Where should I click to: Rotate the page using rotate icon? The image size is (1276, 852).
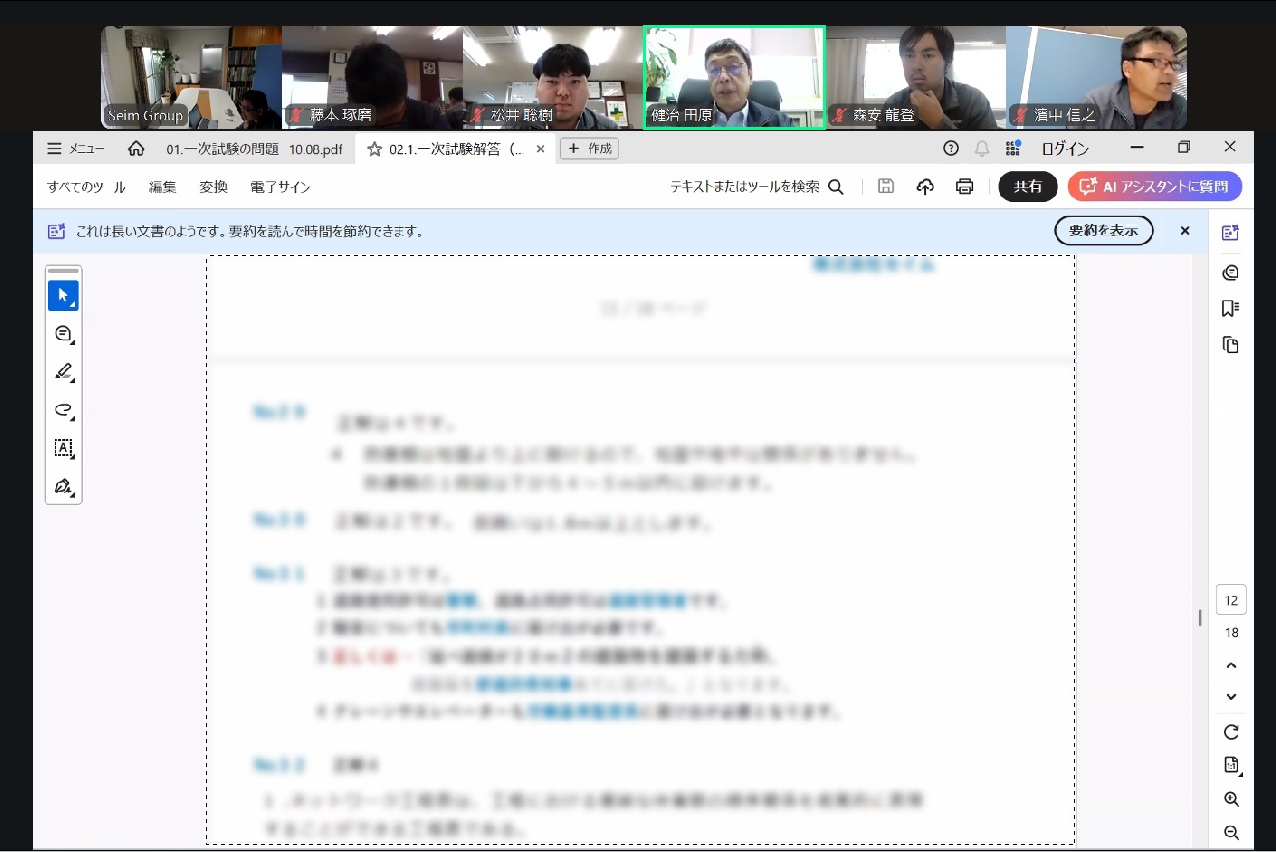pyautogui.click(x=1231, y=732)
